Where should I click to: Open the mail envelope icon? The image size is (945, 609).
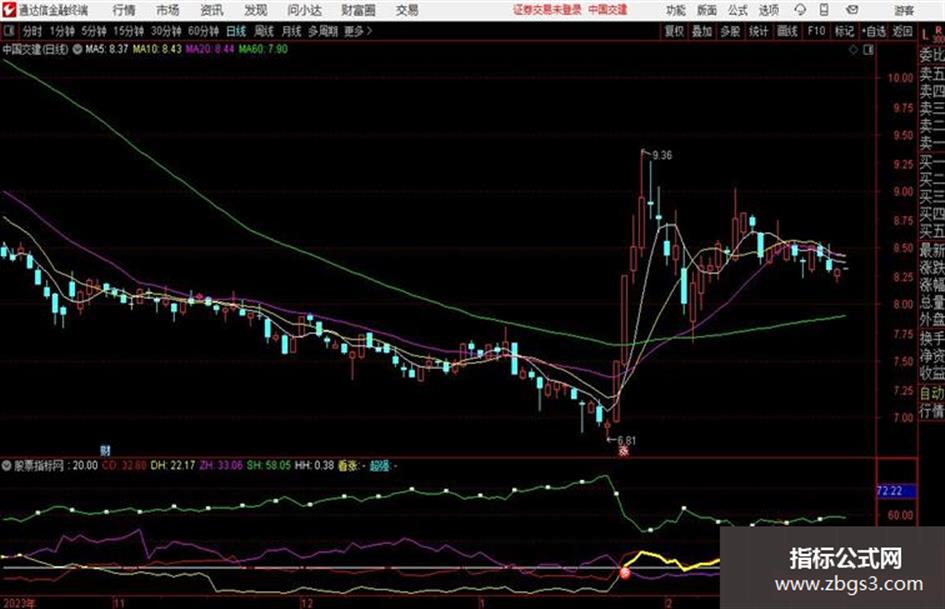[852, 10]
